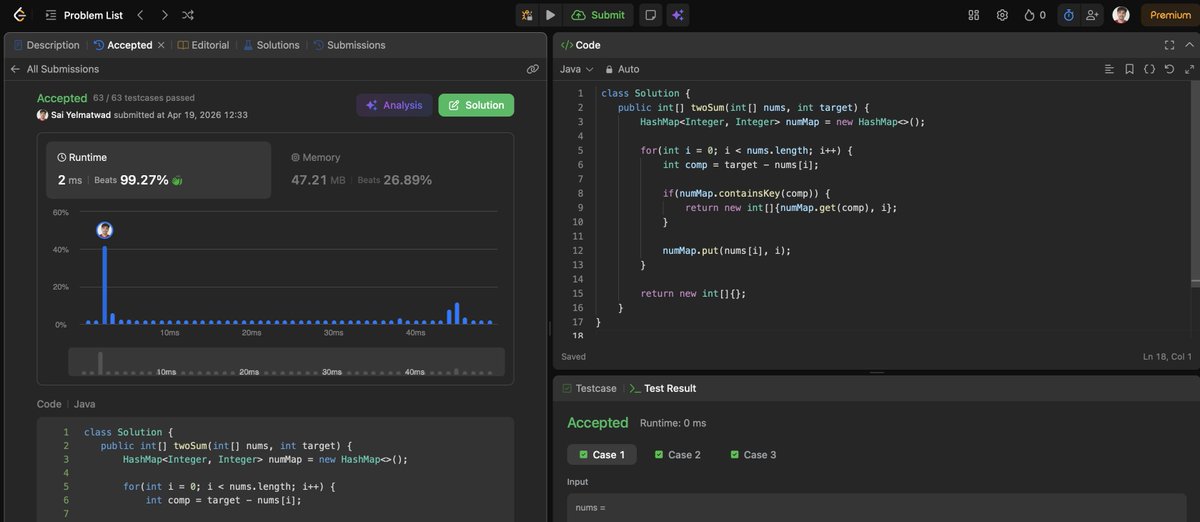The image size is (1200, 522).
Task: Maximize the Code panel
Action: click(x=1169, y=45)
